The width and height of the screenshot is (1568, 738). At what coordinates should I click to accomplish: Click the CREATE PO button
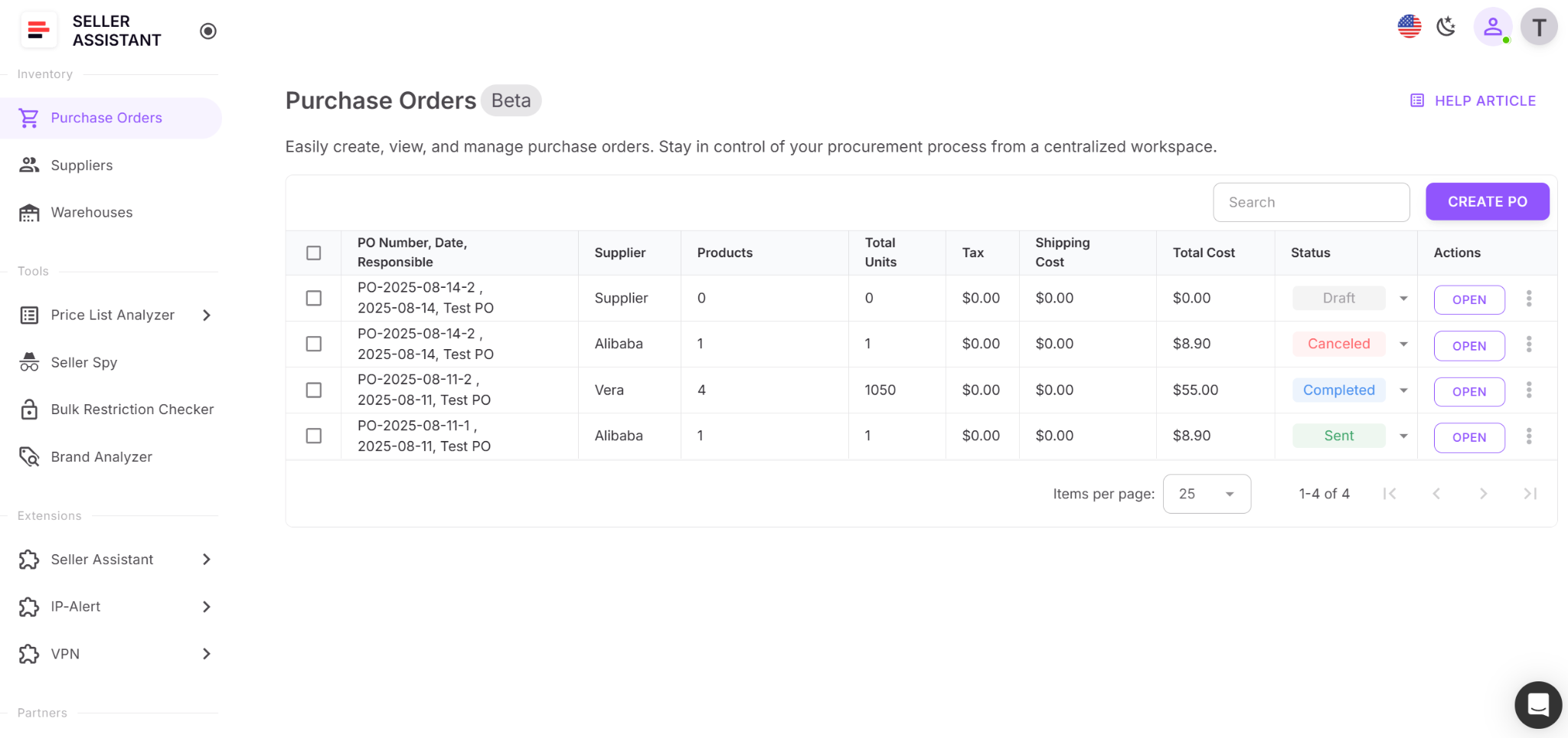coord(1486,201)
